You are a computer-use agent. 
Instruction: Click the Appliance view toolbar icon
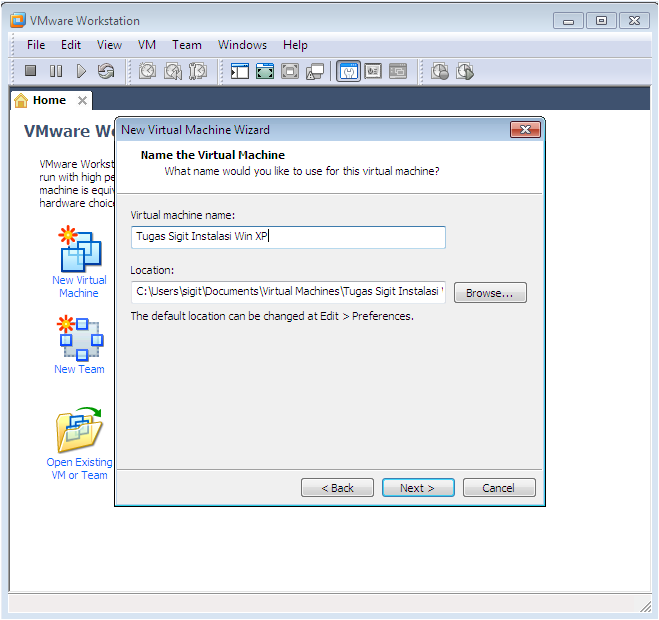pos(373,71)
